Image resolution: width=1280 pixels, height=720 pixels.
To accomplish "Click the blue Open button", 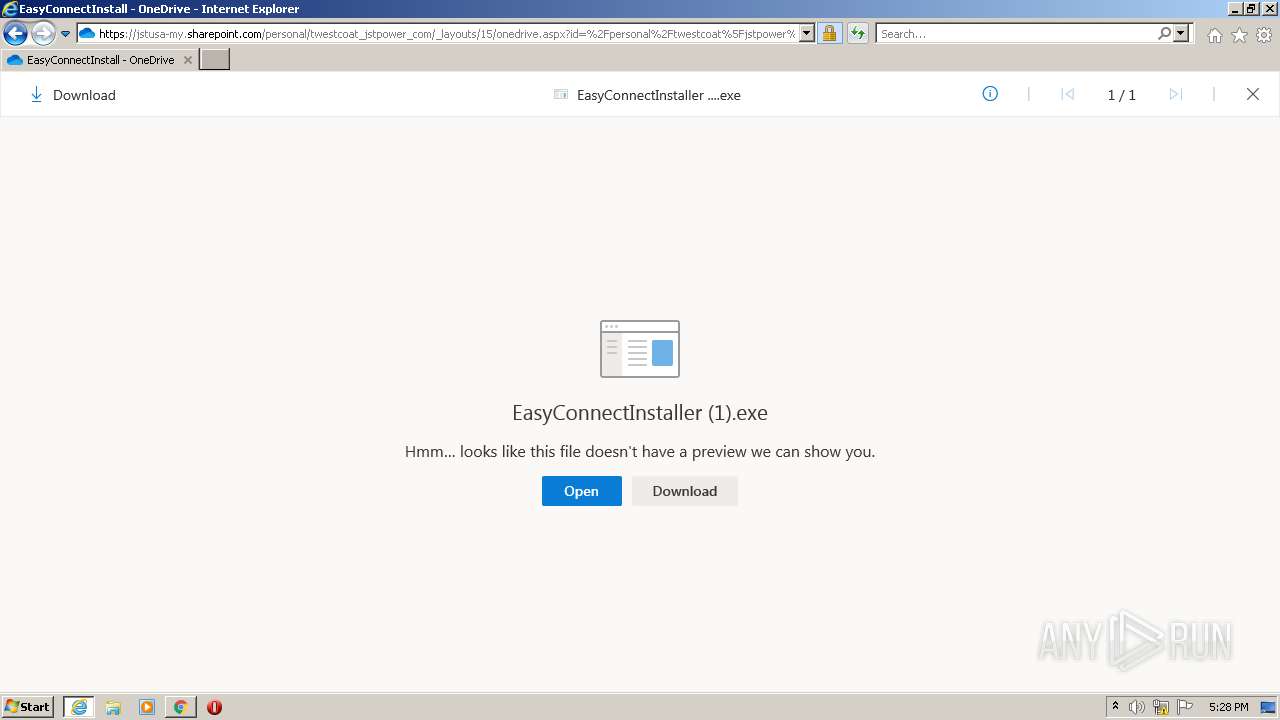I will [x=581, y=491].
